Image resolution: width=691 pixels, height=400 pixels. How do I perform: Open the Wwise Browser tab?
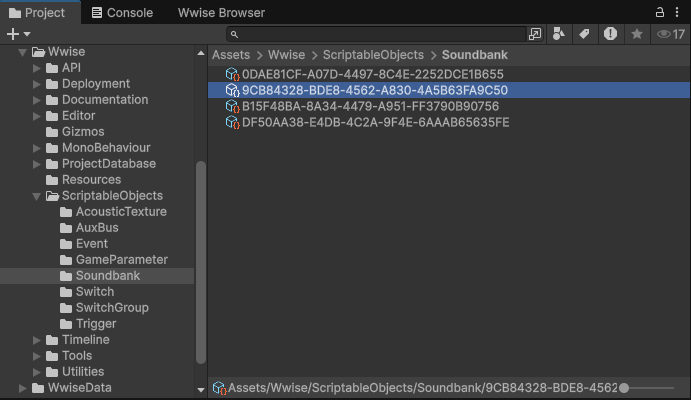[222, 13]
